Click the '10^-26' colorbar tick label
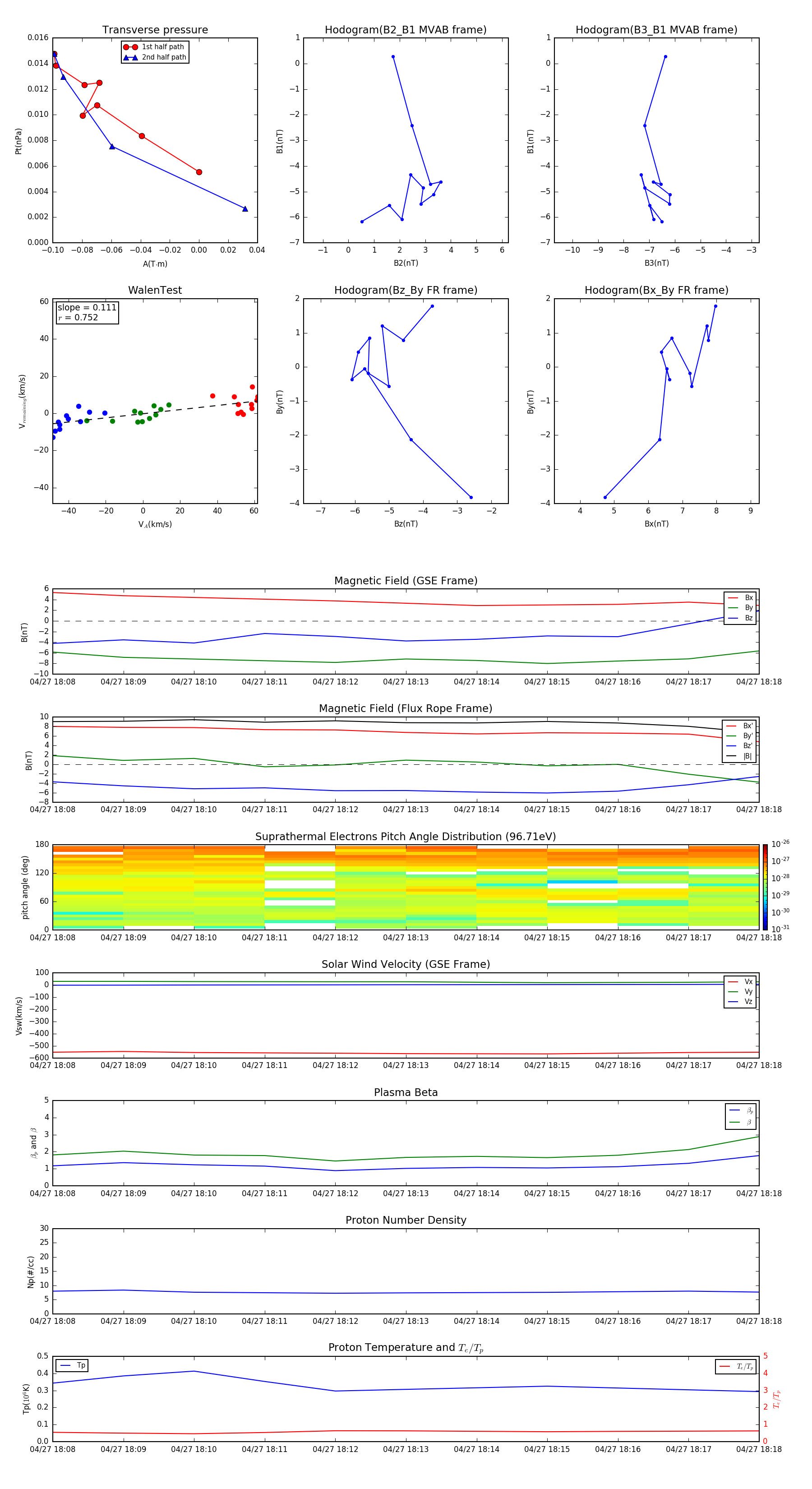This screenshot has height=1489, width=812. pos(780,844)
